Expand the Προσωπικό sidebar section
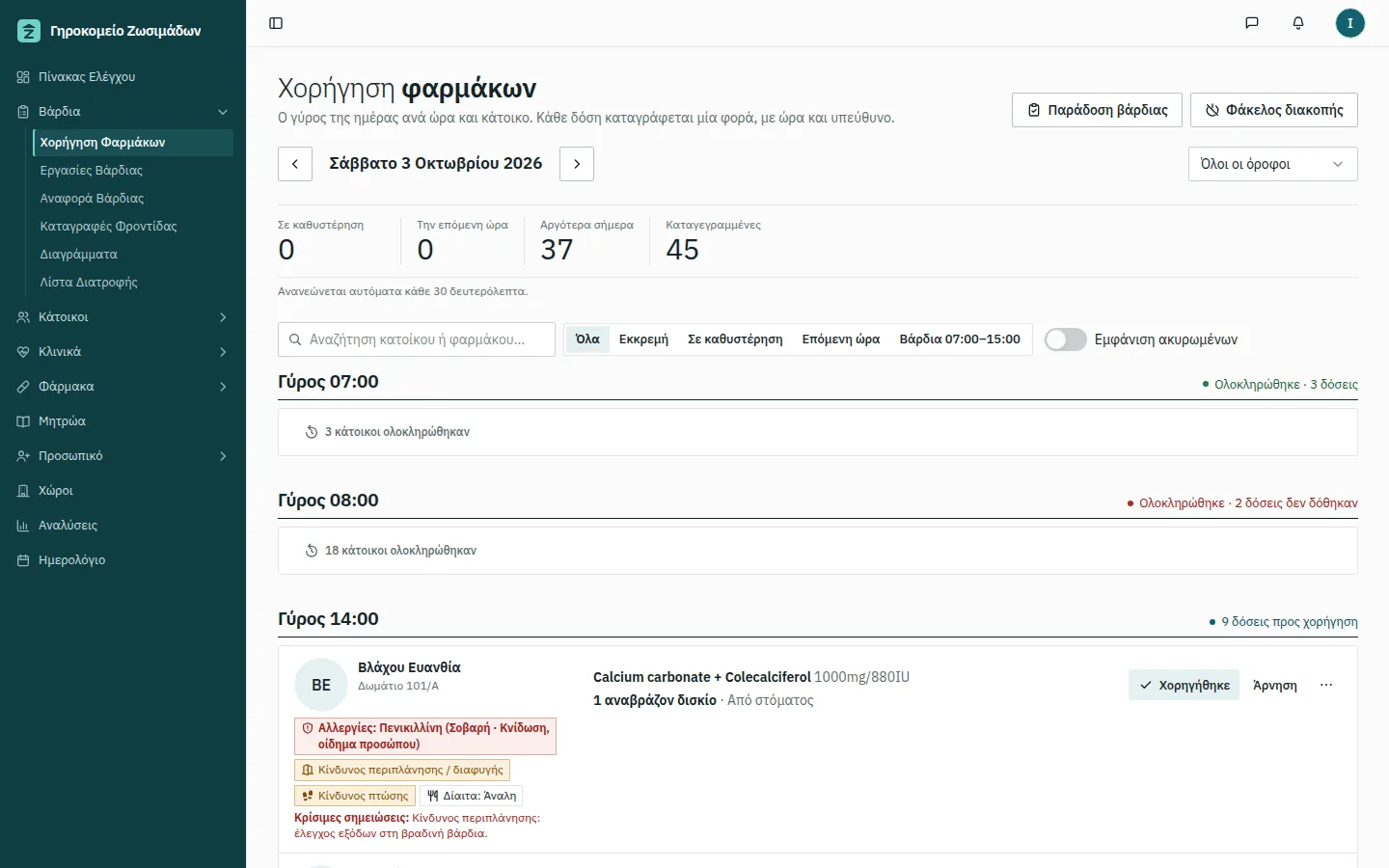The height and width of the screenshot is (868, 1389). pos(123,456)
